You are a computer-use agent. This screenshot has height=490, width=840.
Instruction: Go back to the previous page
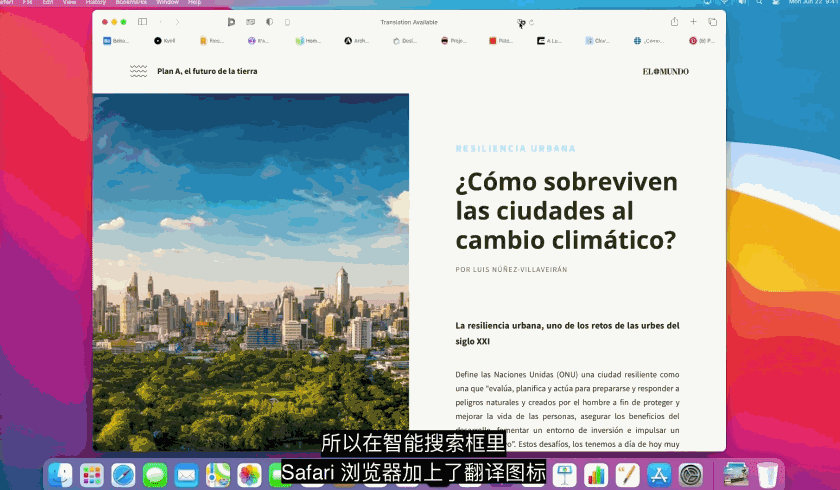pyautogui.click(x=161, y=21)
